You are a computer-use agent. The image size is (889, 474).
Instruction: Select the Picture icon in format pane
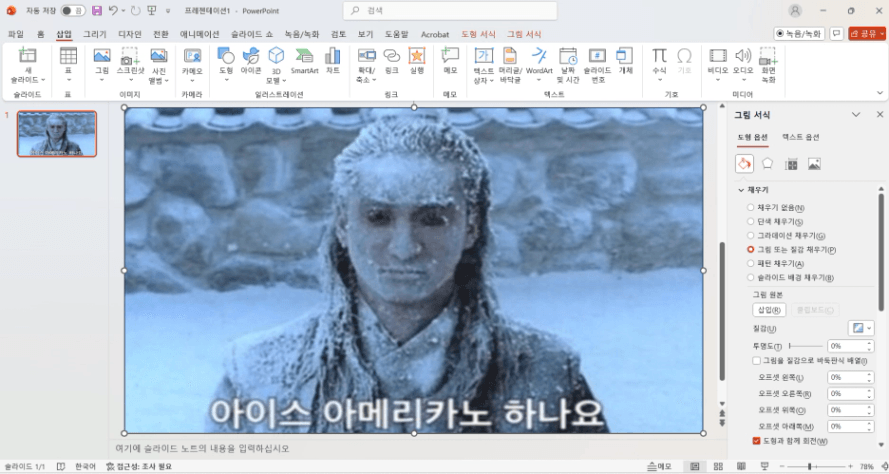pyautogui.click(x=814, y=164)
